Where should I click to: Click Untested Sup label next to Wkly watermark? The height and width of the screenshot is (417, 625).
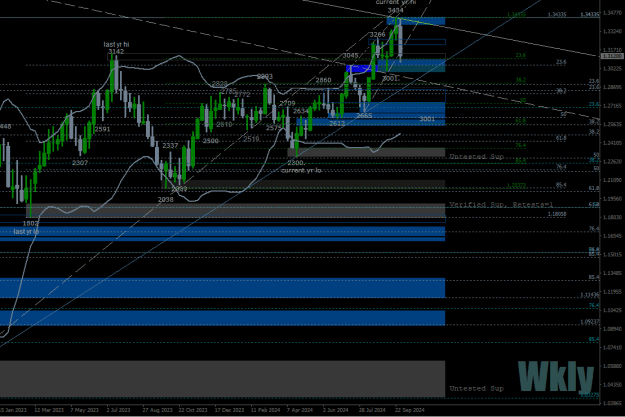coord(476,388)
